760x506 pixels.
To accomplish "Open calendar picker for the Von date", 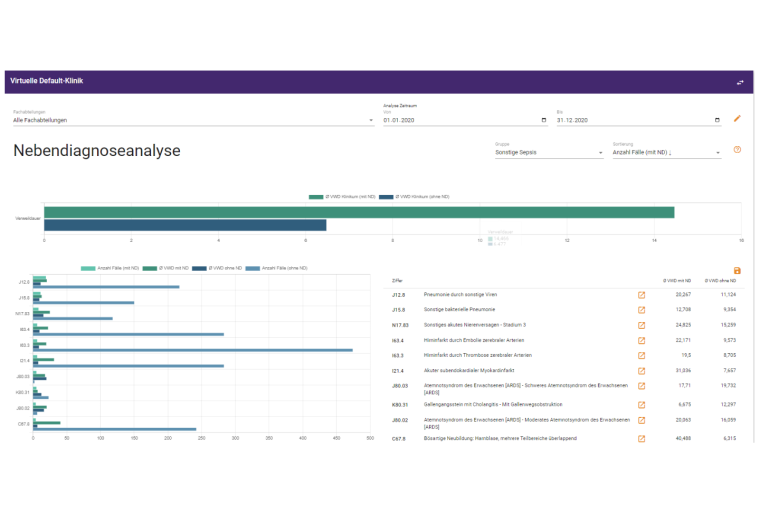I will coord(543,120).
